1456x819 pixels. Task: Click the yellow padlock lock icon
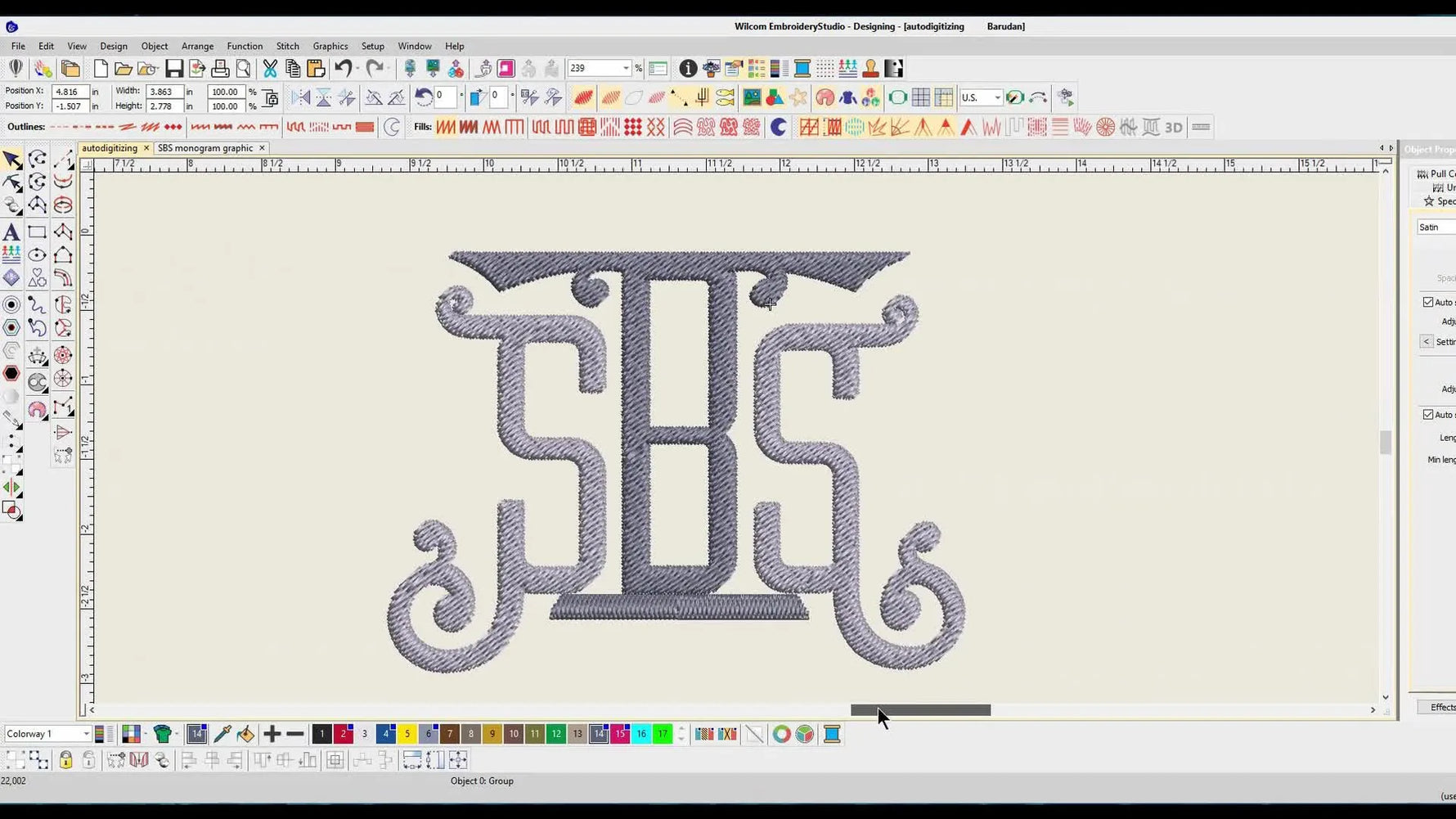point(66,760)
